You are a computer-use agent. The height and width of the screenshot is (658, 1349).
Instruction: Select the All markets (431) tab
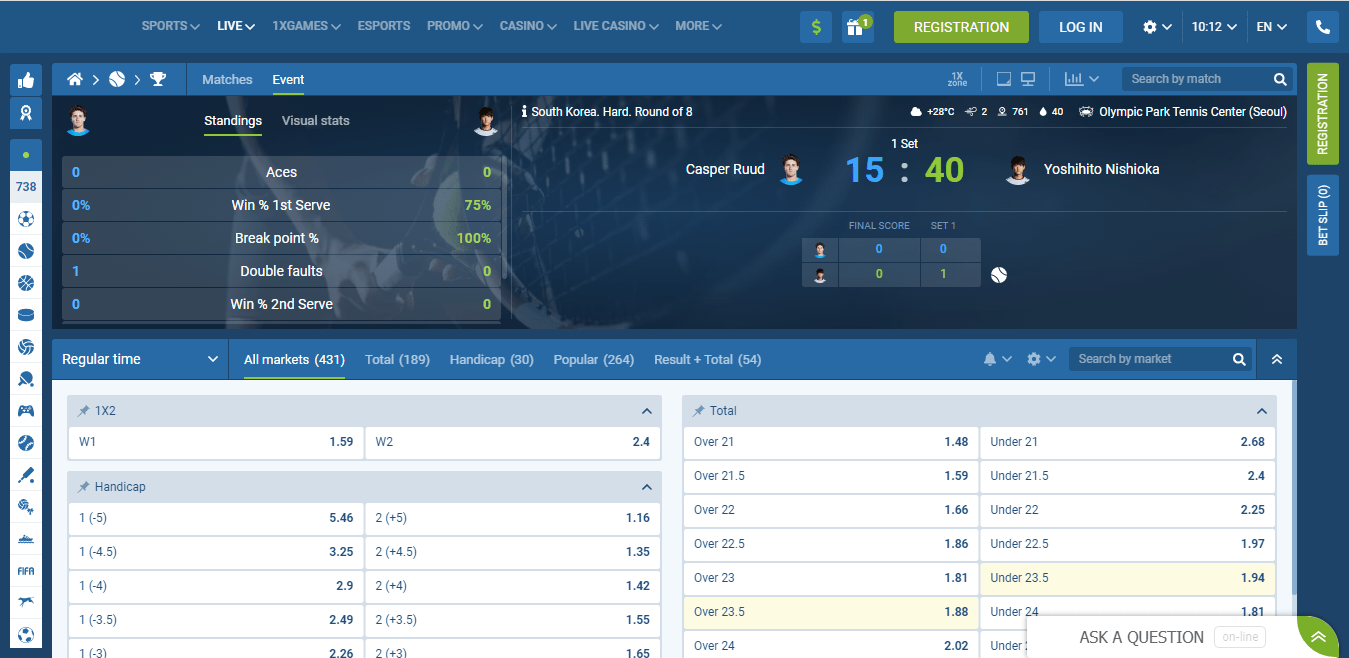coord(294,359)
